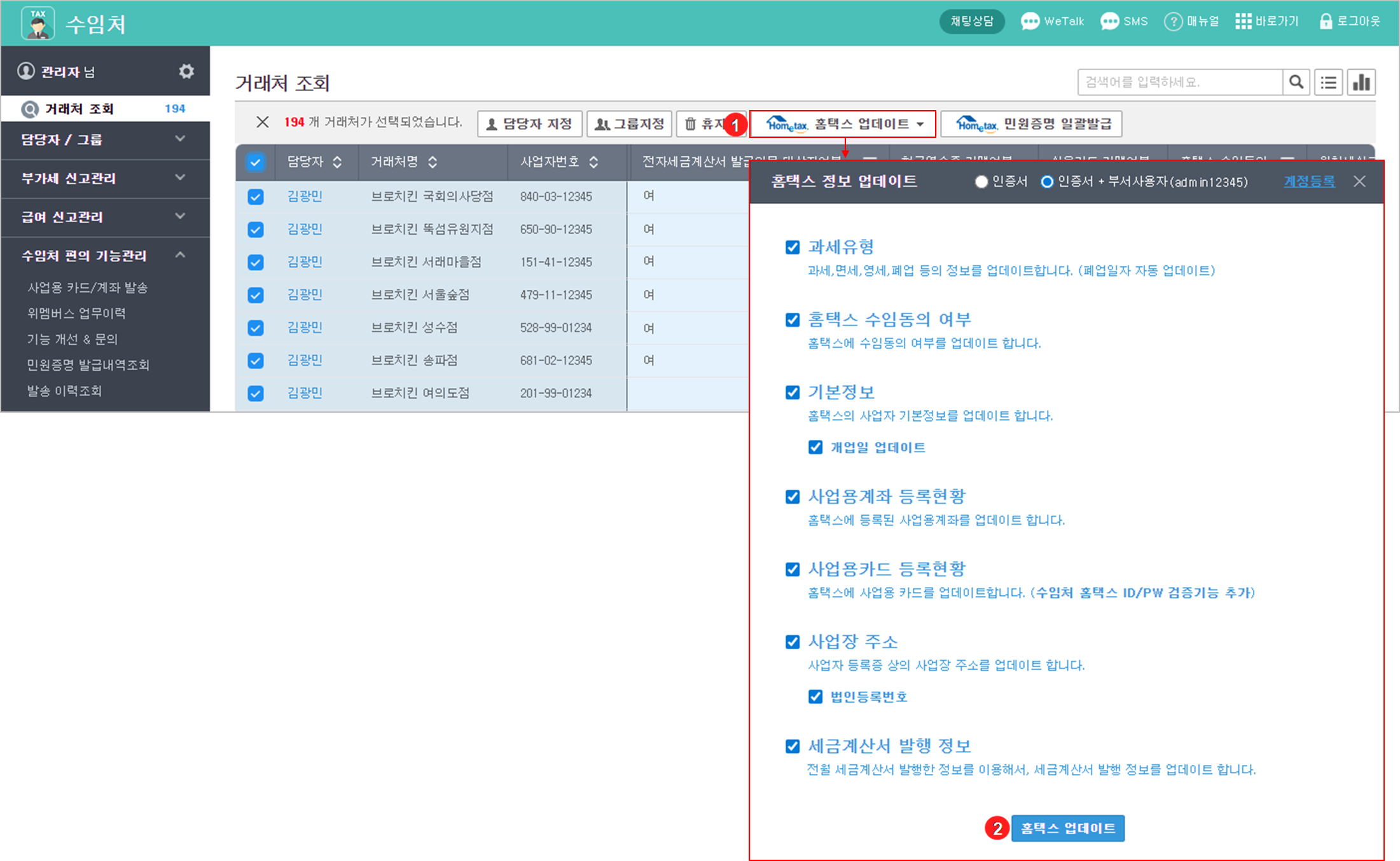
Task: Toggle the 개업일 업데이트 checkbox
Action: tap(815, 447)
